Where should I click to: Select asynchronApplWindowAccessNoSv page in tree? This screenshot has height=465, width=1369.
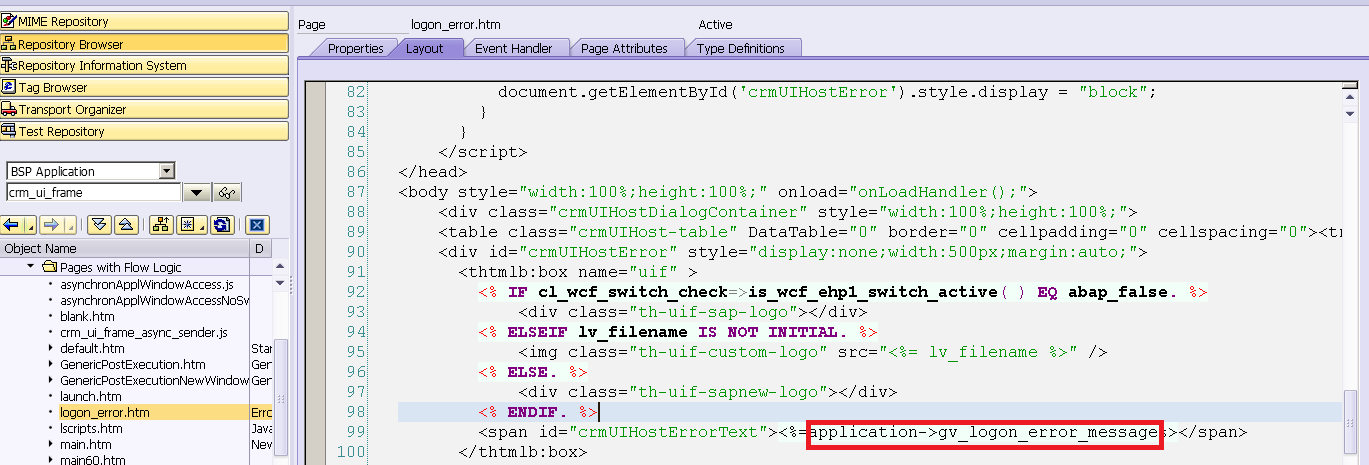(x=154, y=300)
